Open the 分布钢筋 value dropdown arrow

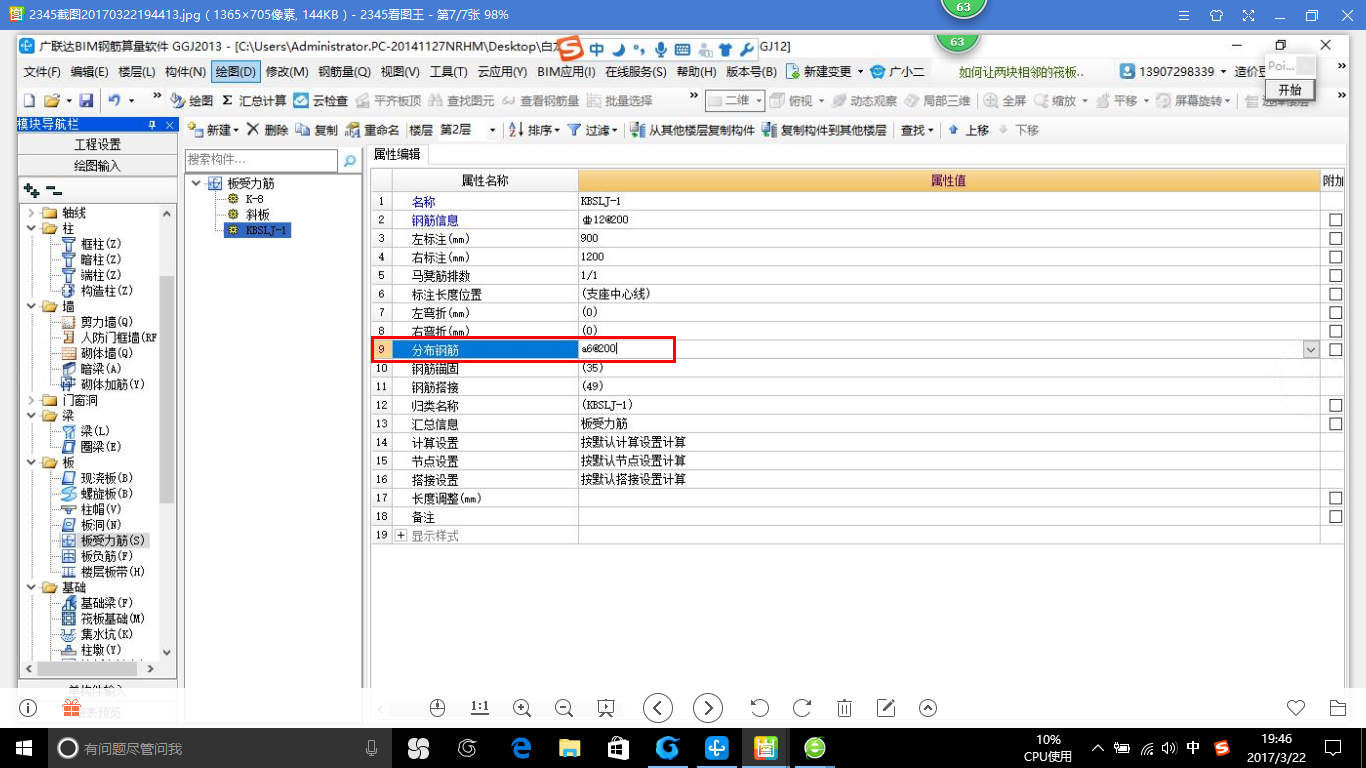tap(1310, 350)
